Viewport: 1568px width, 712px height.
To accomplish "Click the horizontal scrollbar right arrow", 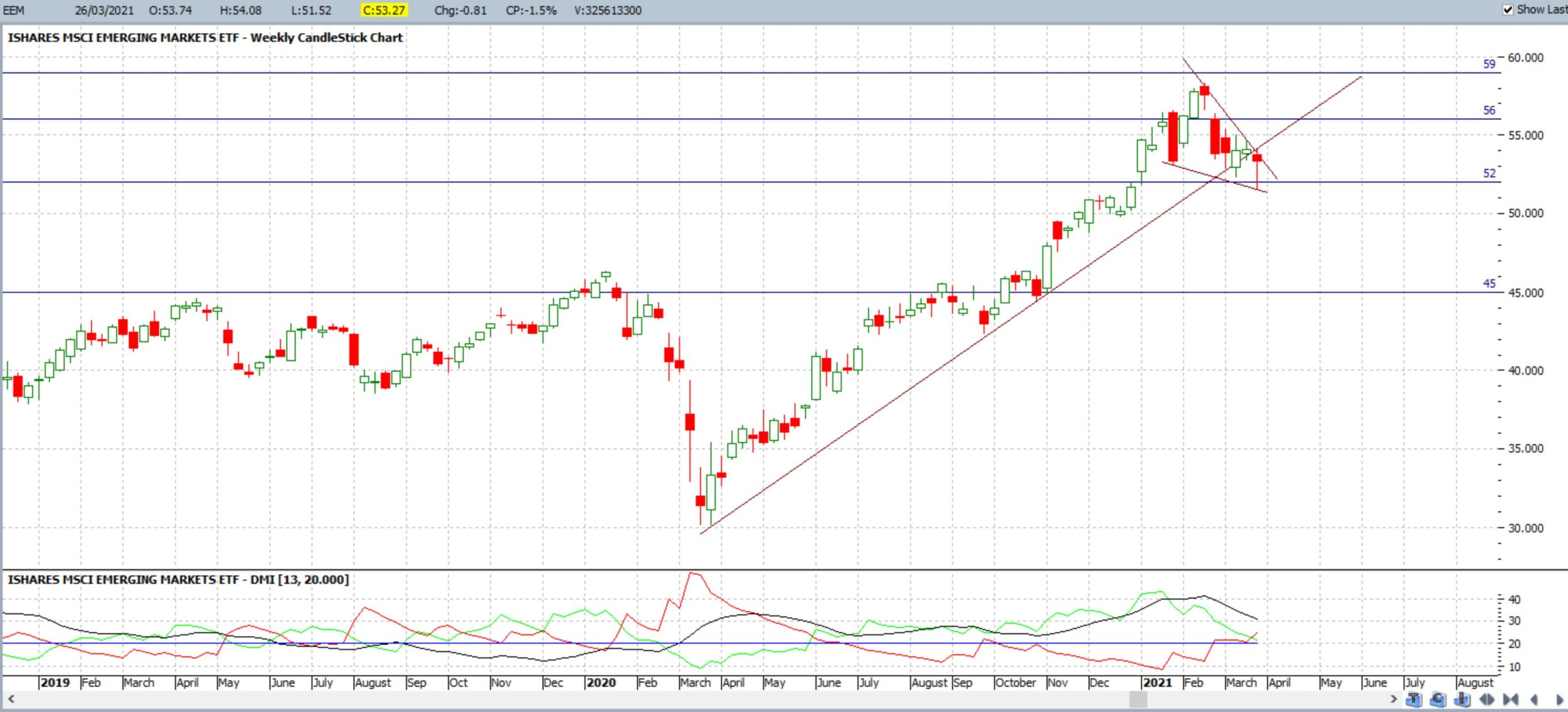I will pyautogui.click(x=1394, y=699).
